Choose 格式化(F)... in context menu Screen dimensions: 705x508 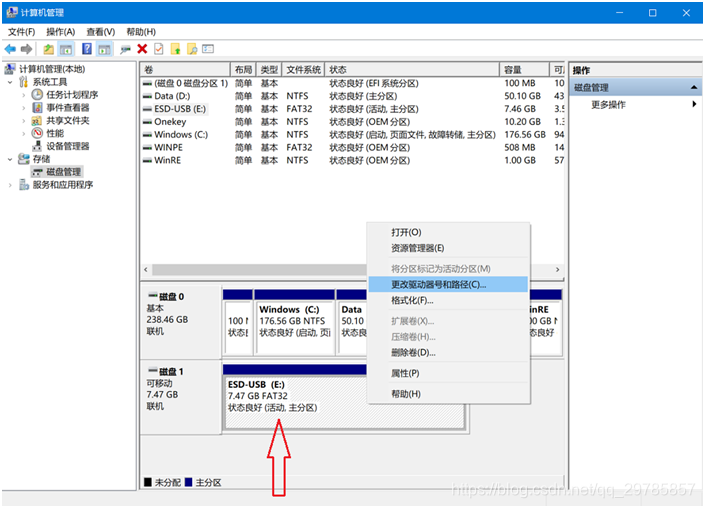click(448, 301)
